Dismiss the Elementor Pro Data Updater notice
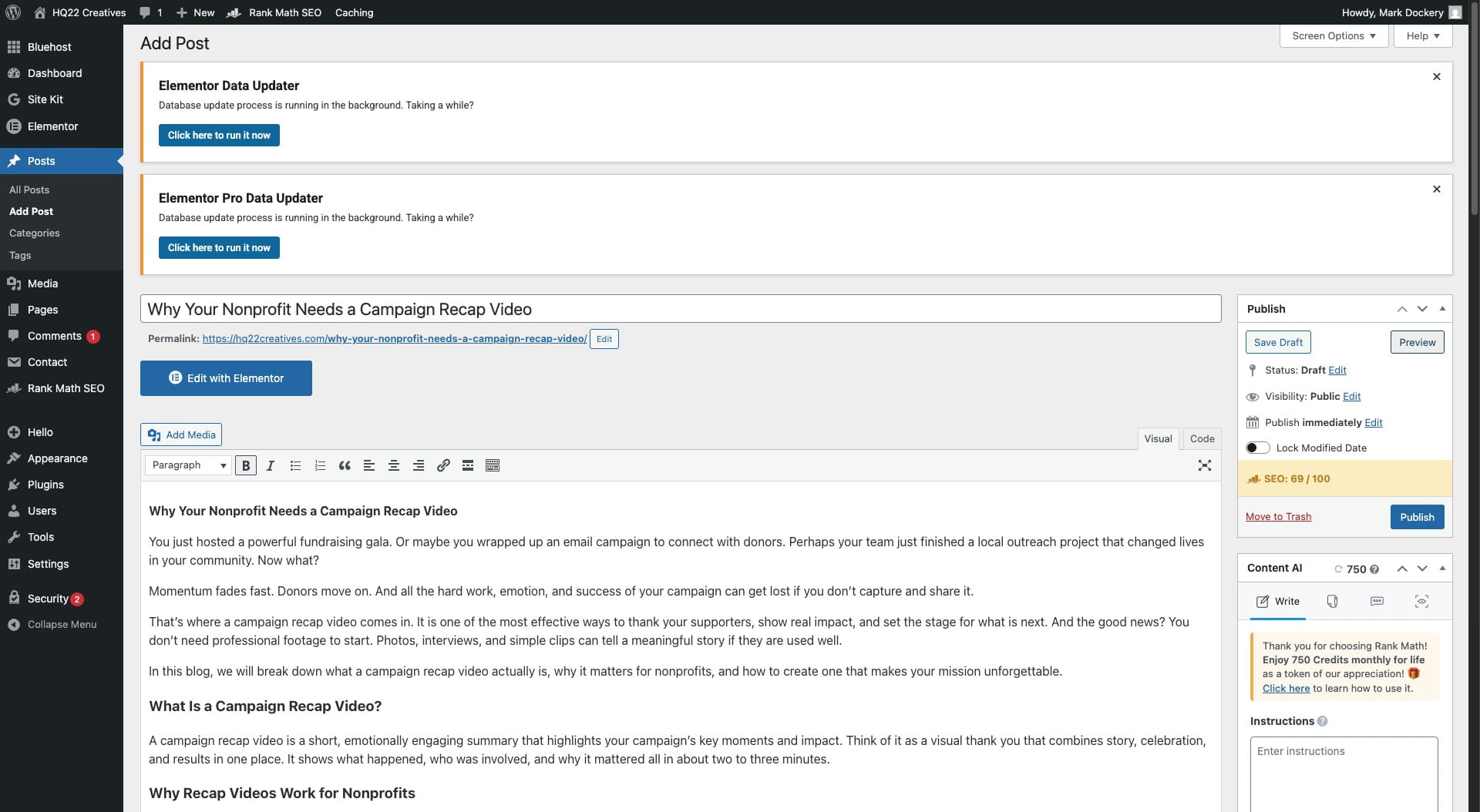The width and height of the screenshot is (1480, 812). click(1437, 189)
